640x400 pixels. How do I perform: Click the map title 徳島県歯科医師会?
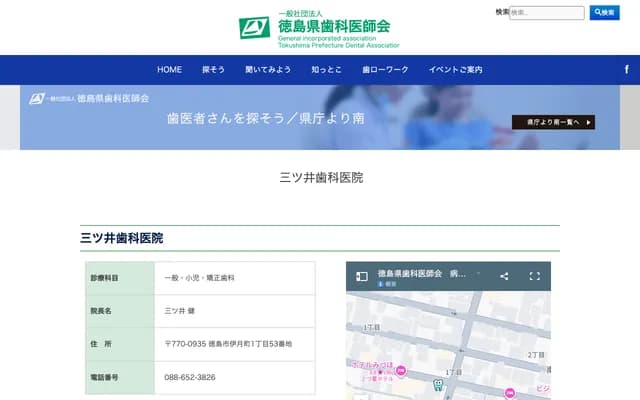click(x=412, y=273)
